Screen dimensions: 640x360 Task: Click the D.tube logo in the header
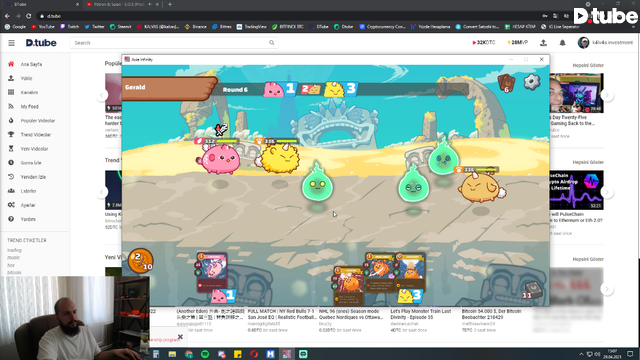41,43
